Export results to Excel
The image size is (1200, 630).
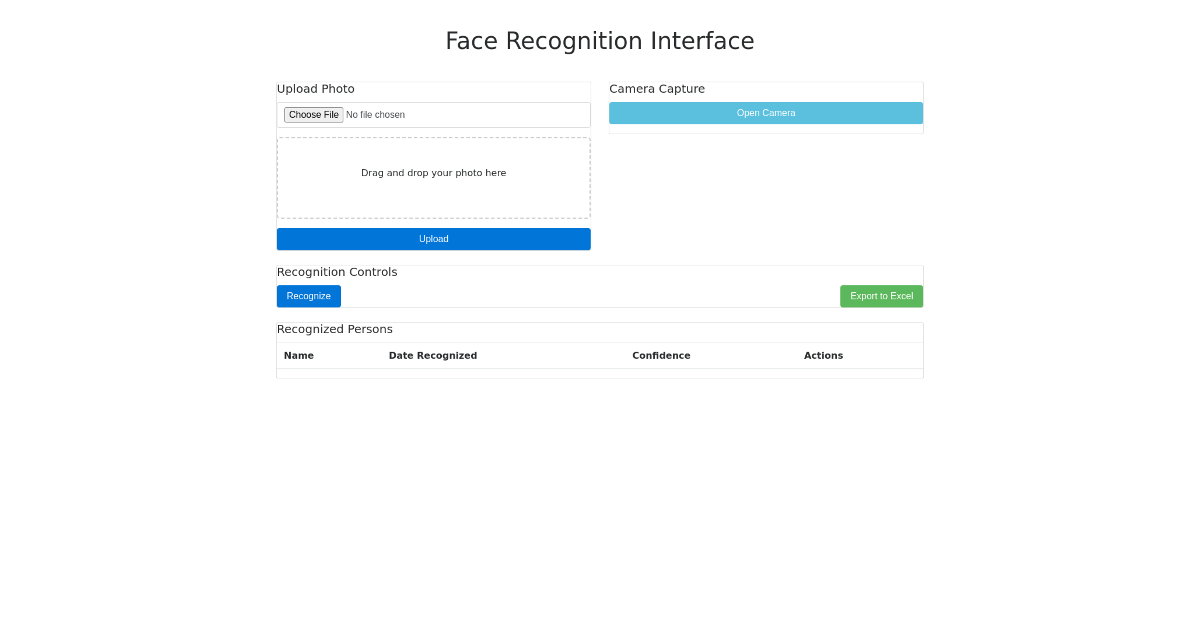(881, 296)
